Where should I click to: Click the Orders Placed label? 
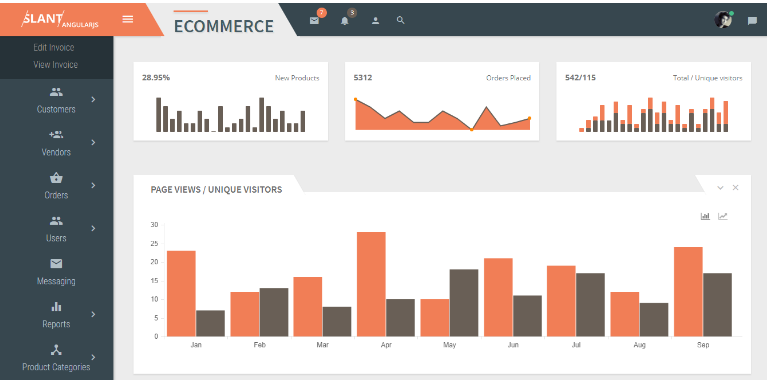pyautogui.click(x=508, y=78)
